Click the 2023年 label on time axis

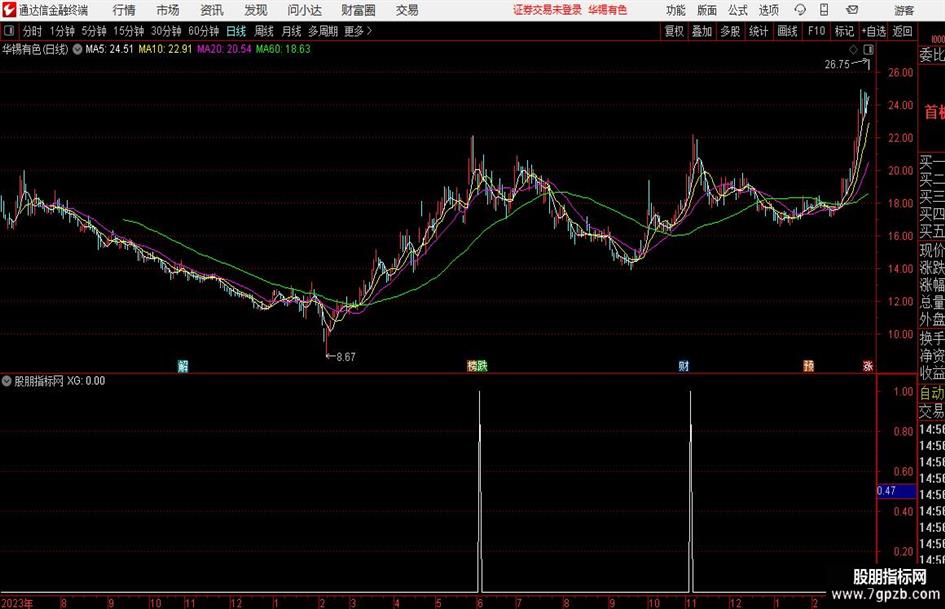click(17, 603)
